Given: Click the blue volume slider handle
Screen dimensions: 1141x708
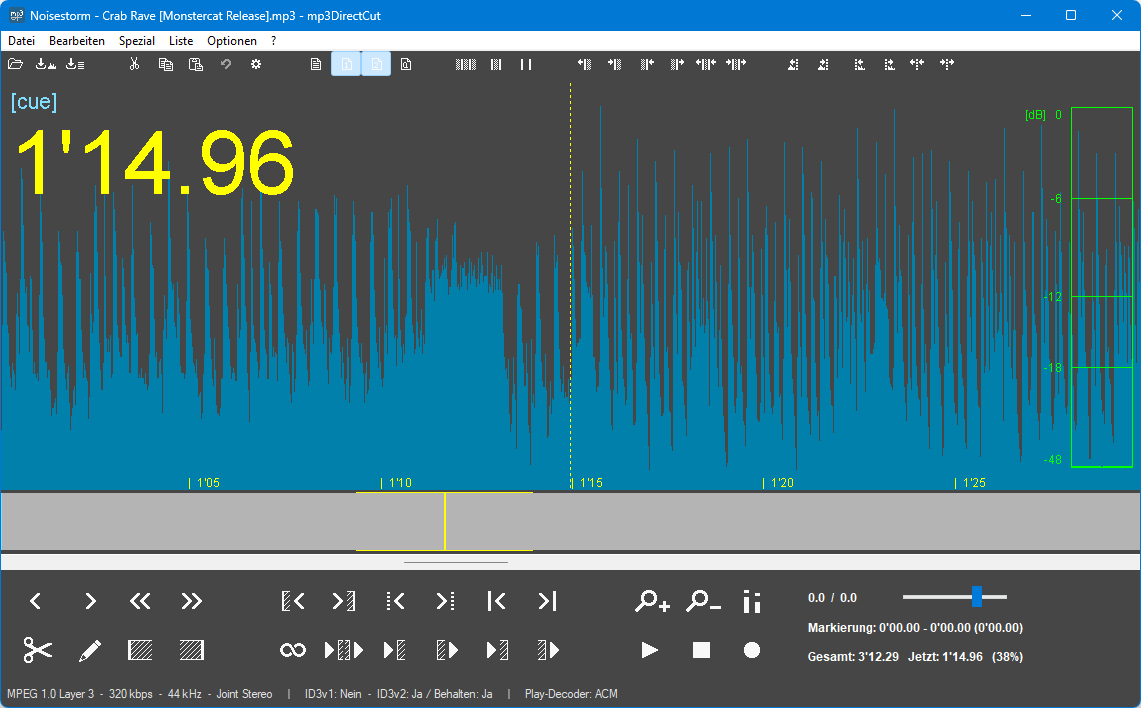Looking at the screenshot, I should [976, 597].
